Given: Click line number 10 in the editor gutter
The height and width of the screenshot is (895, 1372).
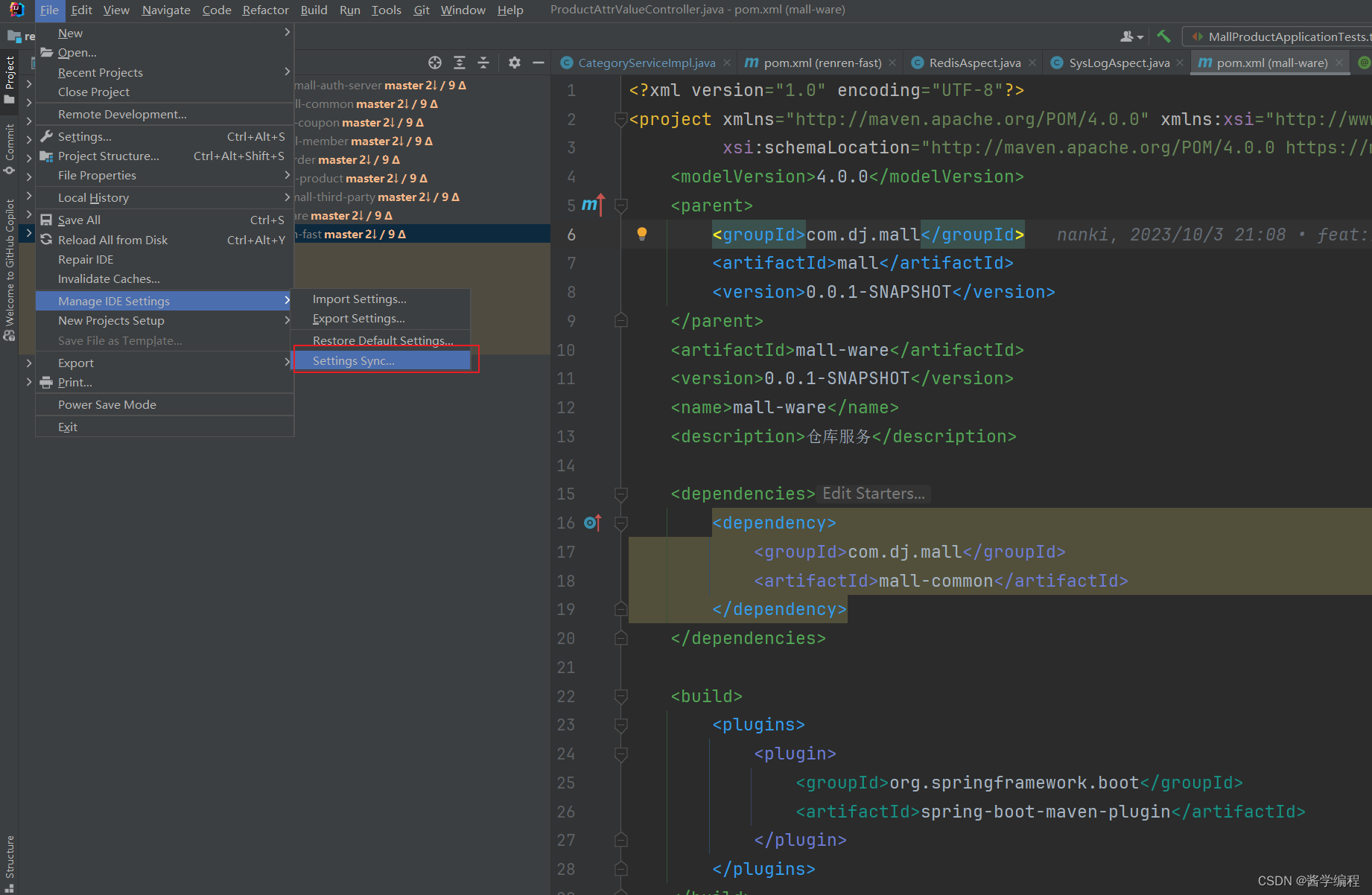Looking at the screenshot, I should coord(565,350).
